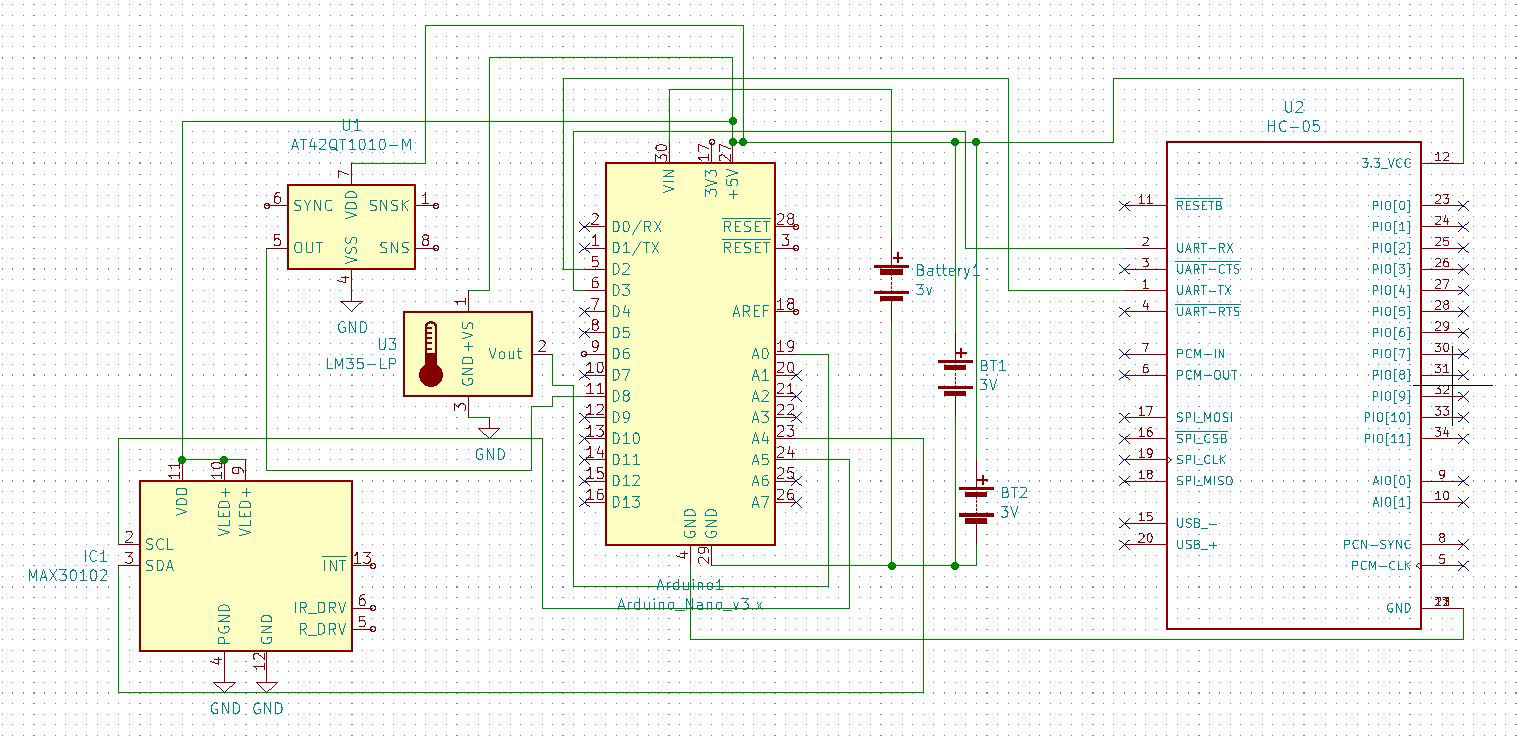Click the MAX30102 value label

(68, 576)
